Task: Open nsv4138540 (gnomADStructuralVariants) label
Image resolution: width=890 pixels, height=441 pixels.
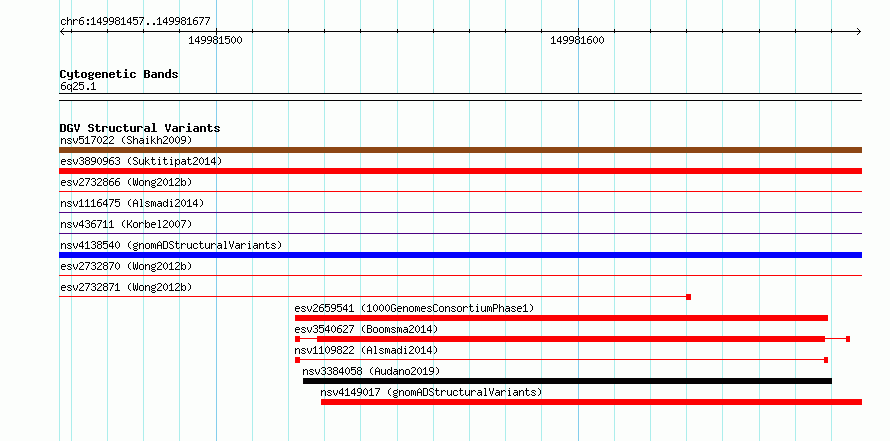Action: pos(171,245)
